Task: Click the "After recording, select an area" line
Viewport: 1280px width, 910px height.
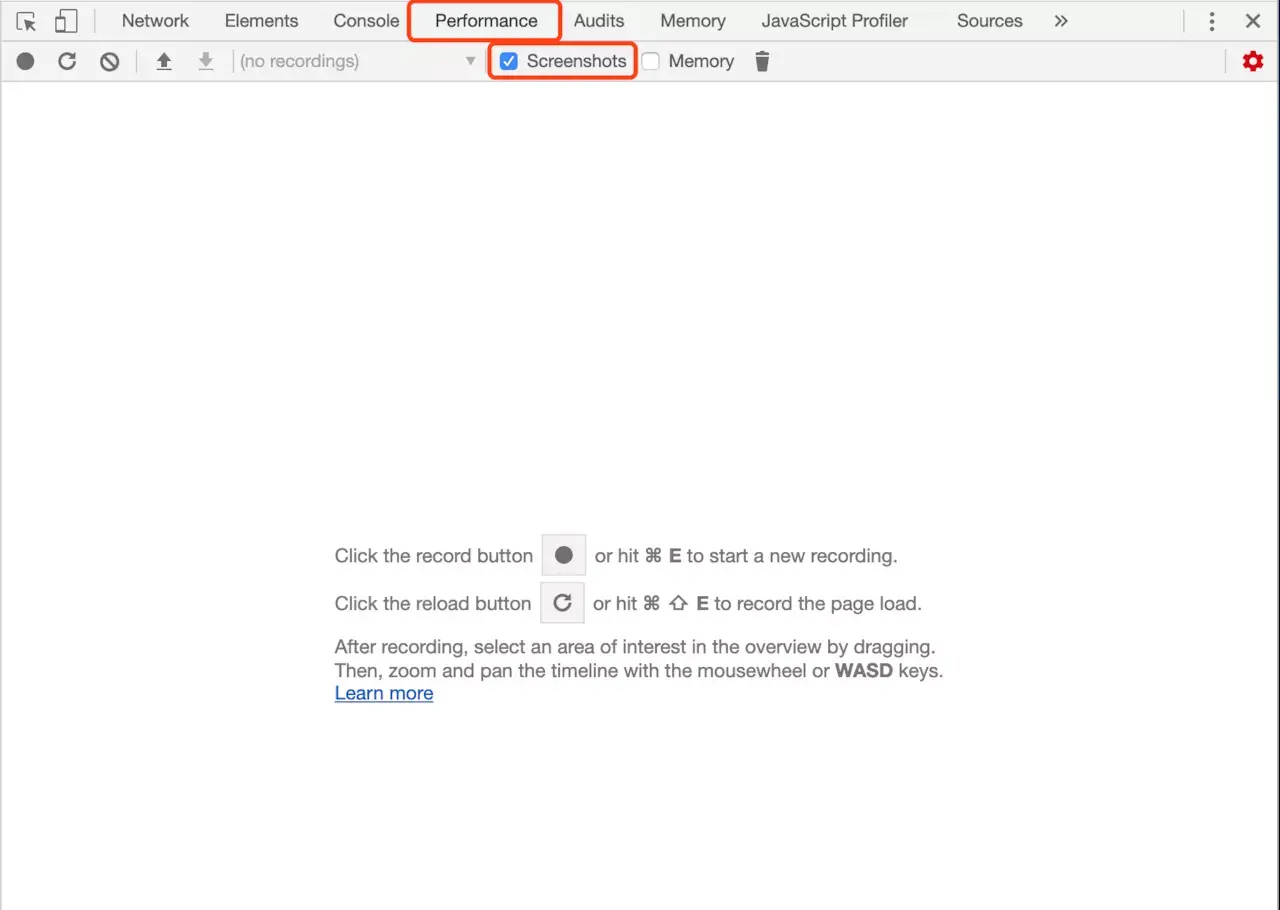Action: click(x=635, y=647)
